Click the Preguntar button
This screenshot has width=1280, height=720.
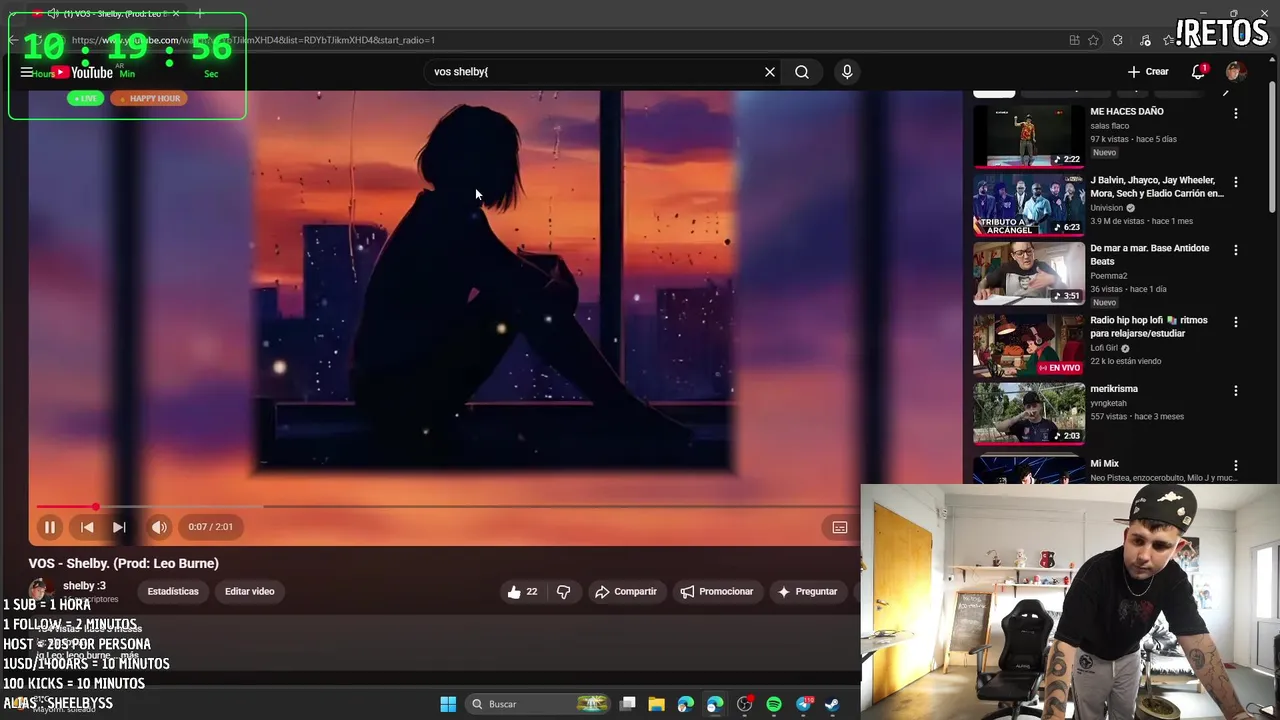(808, 592)
